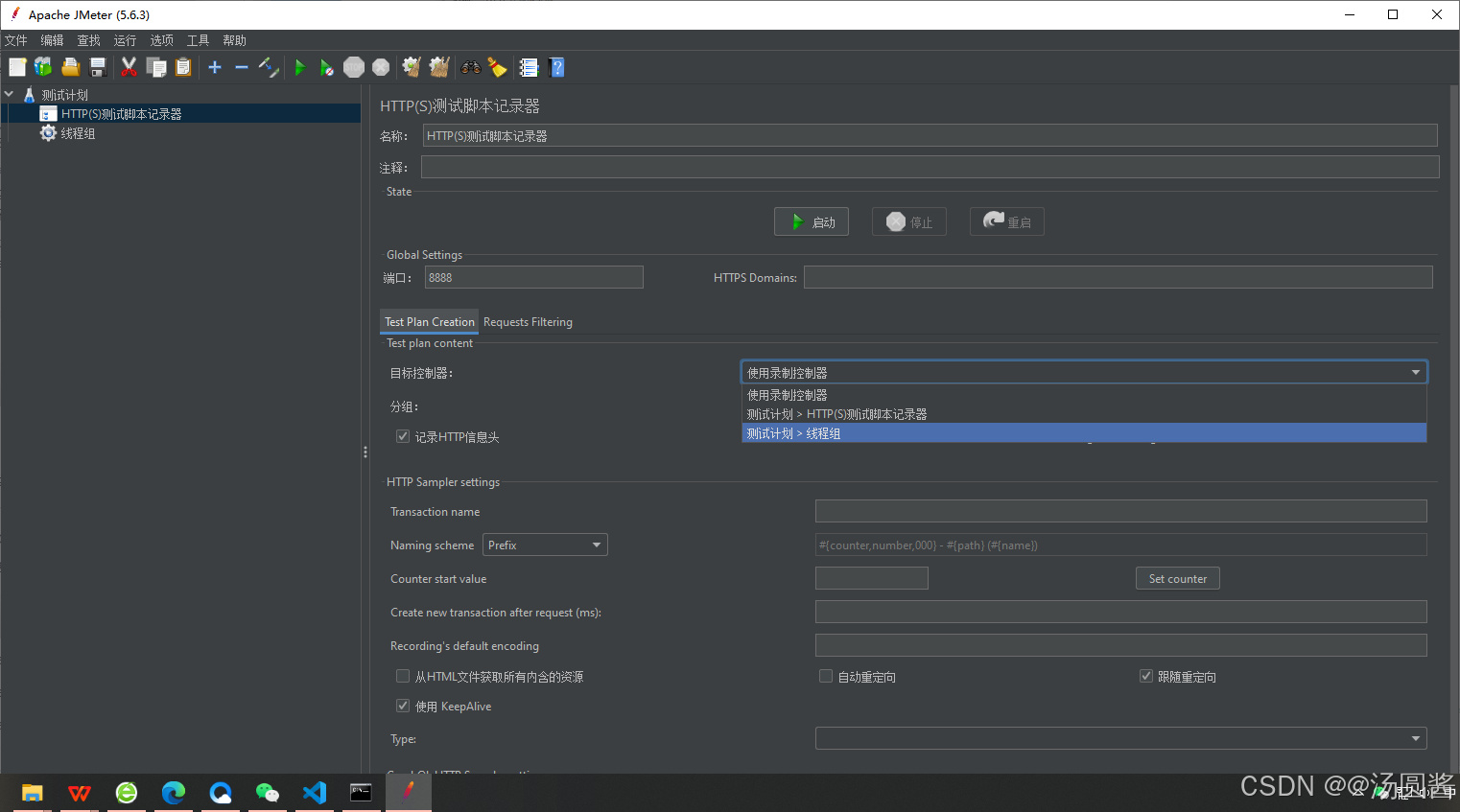Click the 名称 input field
This screenshot has width=1460, height=812.
[930, 135]
